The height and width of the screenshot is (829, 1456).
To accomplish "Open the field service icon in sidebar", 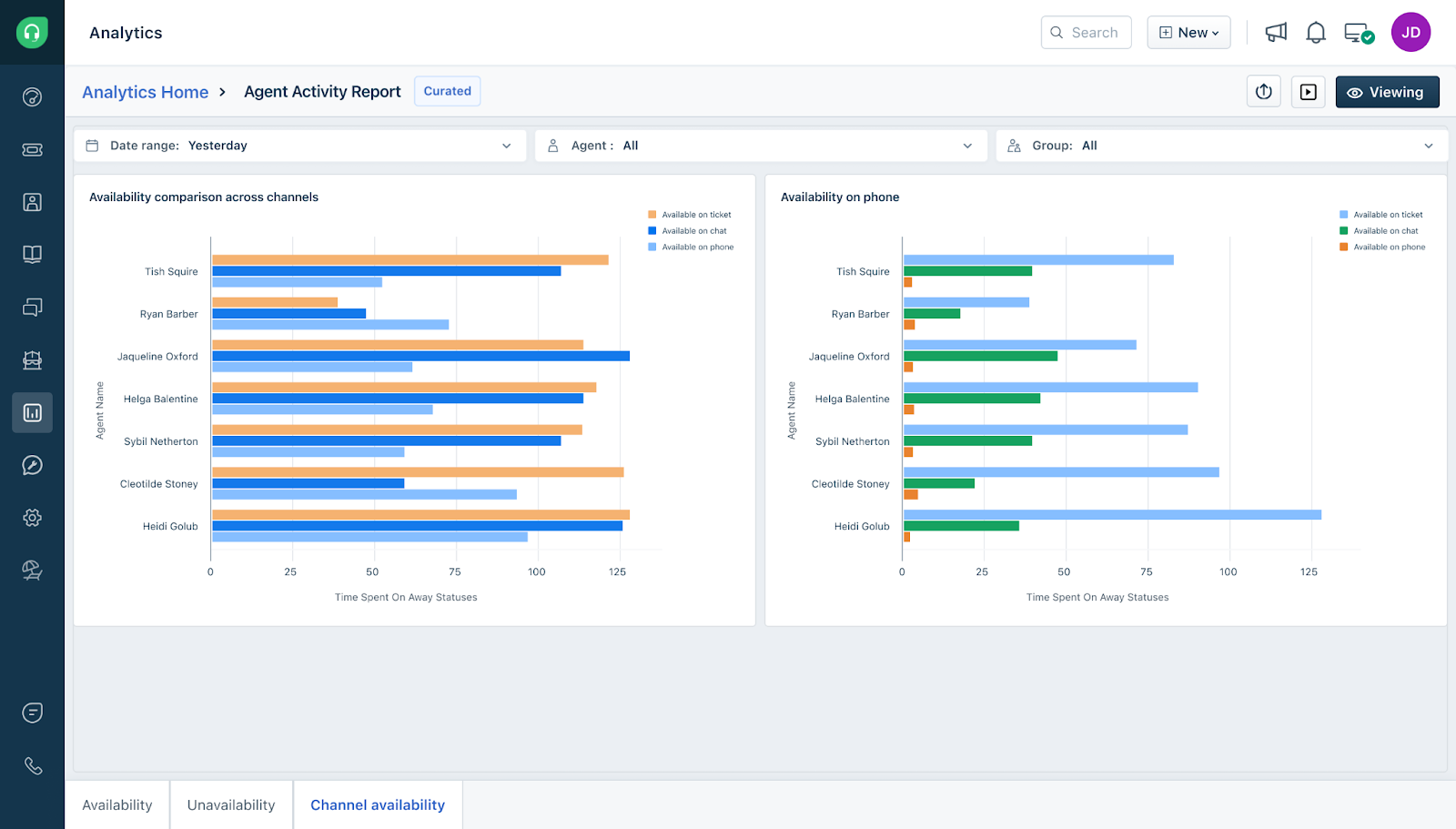I will [32, 360].
